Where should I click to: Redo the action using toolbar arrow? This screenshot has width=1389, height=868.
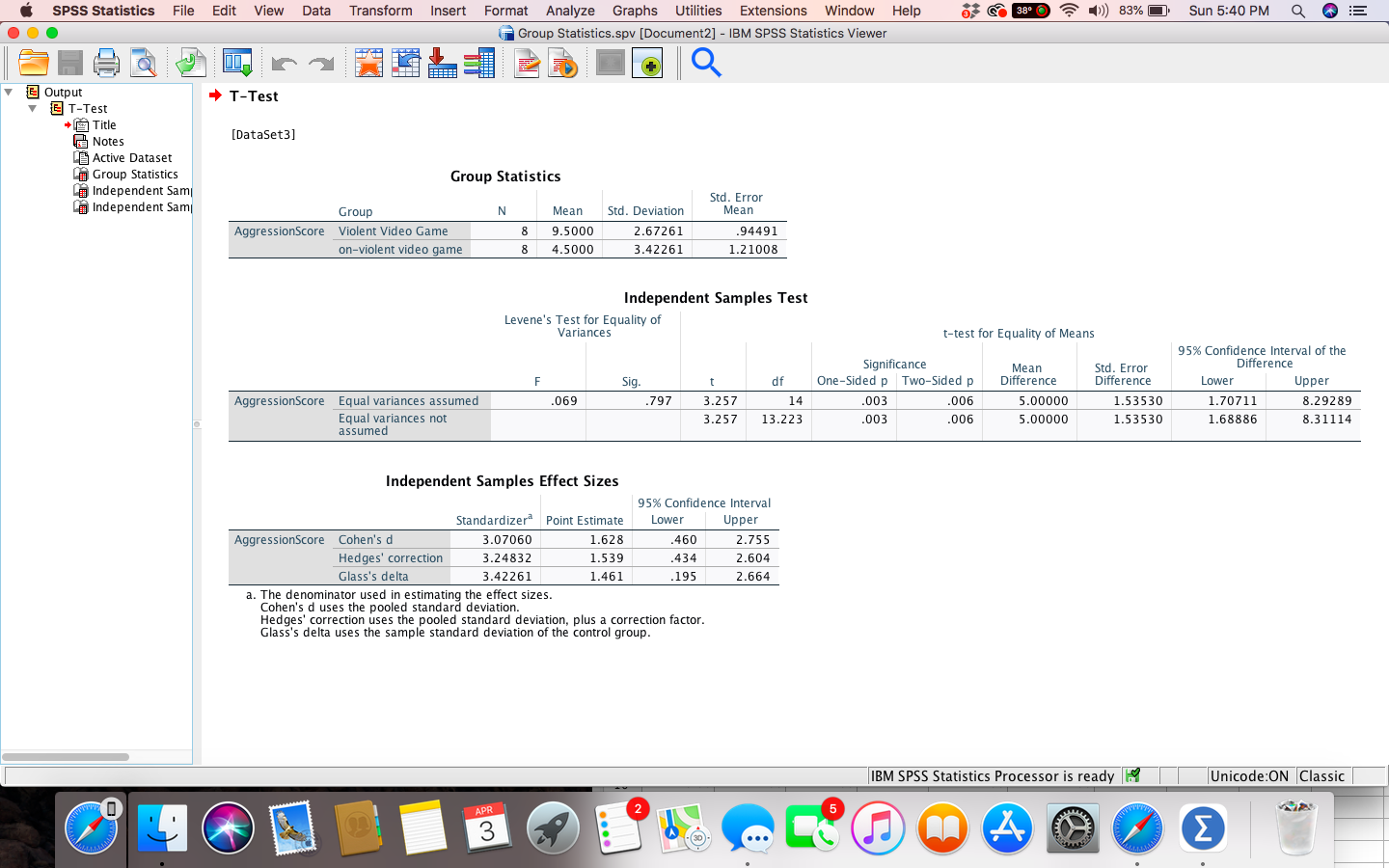(x=320, y=65)
